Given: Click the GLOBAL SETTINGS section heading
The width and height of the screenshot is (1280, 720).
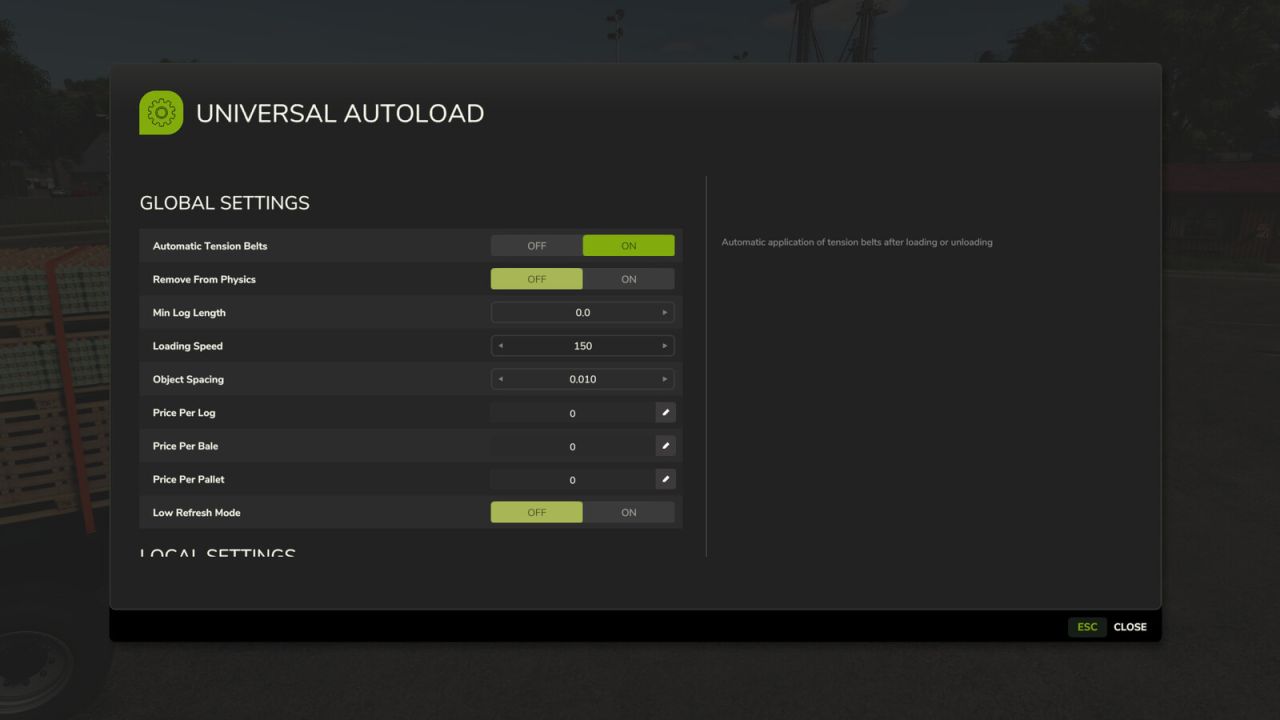Looking at the screenshot, I should (224, 203).
